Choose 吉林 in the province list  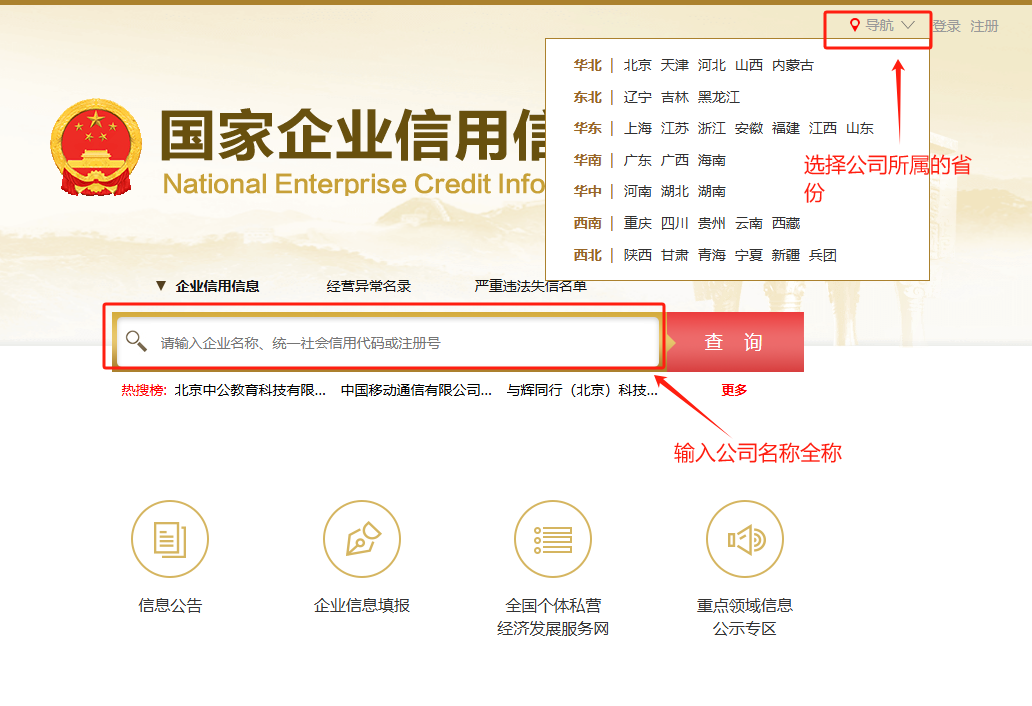pos(675,97)
